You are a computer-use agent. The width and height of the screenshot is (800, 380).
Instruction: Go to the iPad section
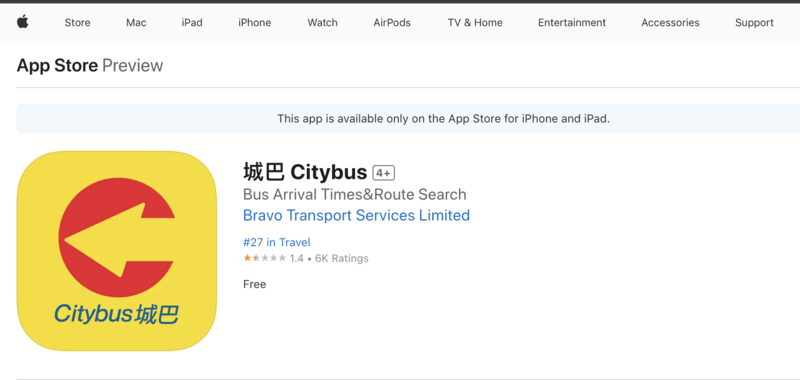192,22
